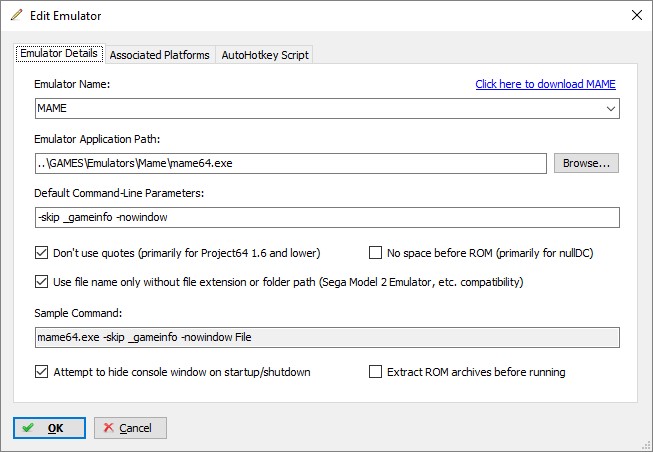This screenshot has height=452, width=653.
Task: Expand the Emulator Name dropdown arrow
Action: coord(611,109)
